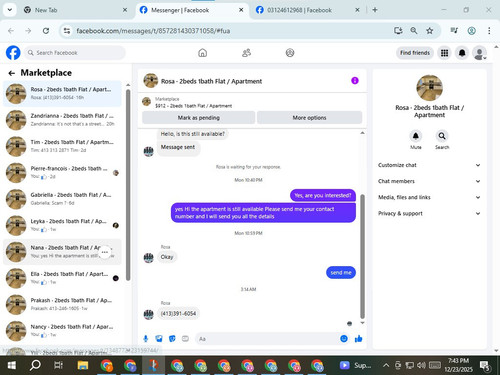Click the browser address bar URL
Screen dimensions: 500x375
pos(153,31)
